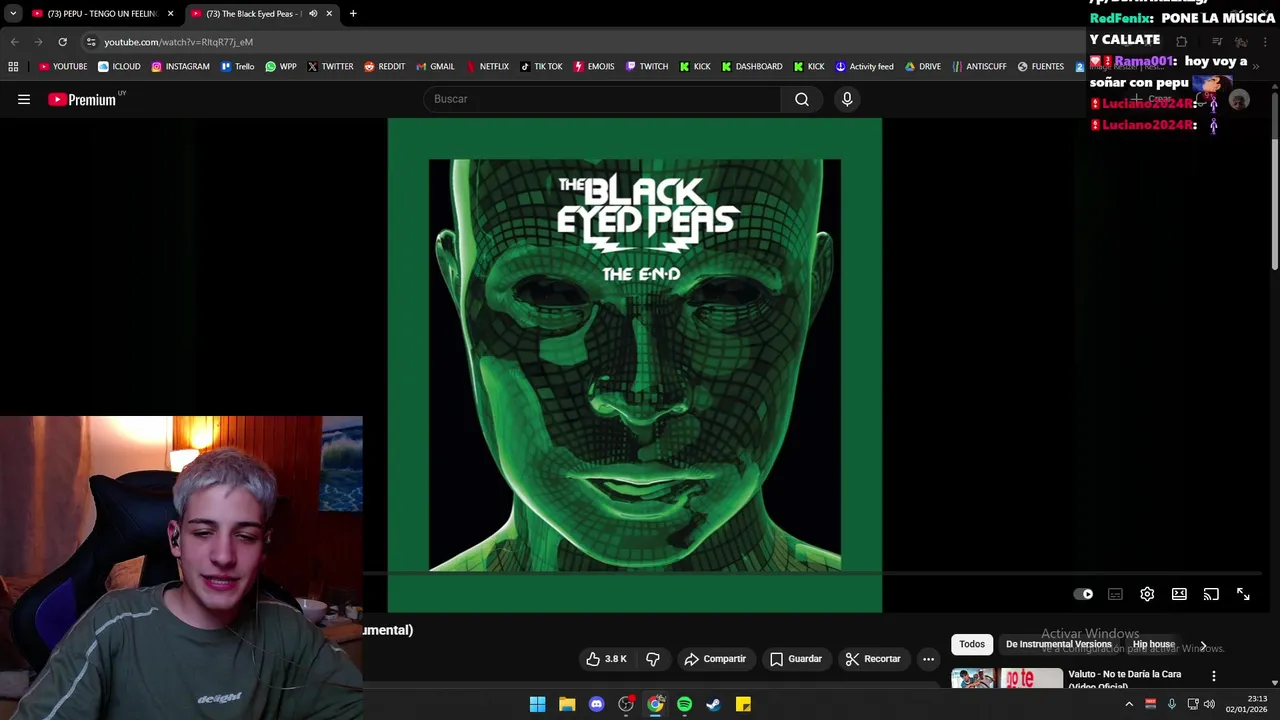Open the EMOJIS bookmark

point(594,67)
